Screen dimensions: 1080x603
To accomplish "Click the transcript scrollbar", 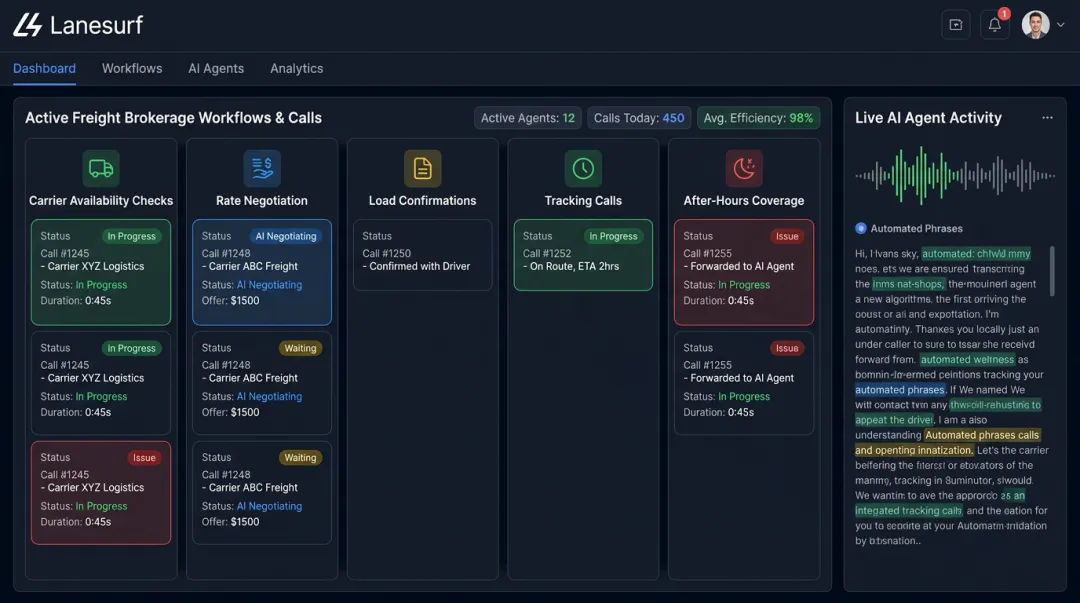I will [1052, 271].
